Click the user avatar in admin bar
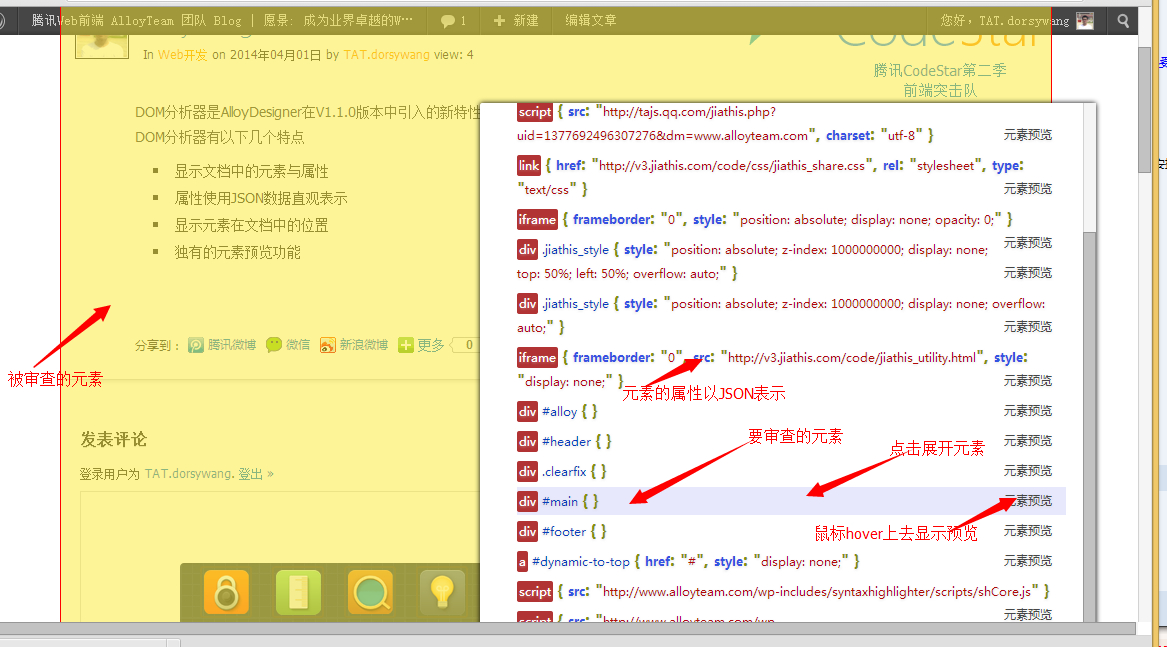The image size is (1167, 647). 1084,20
